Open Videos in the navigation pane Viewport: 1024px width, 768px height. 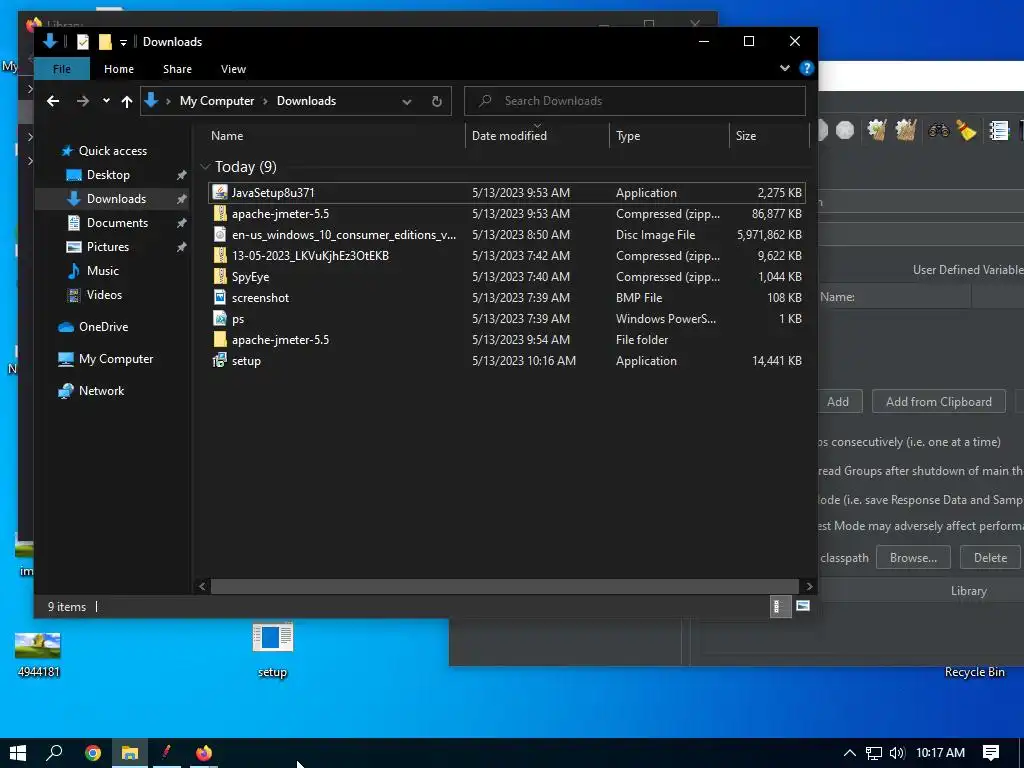click(104, 295)
